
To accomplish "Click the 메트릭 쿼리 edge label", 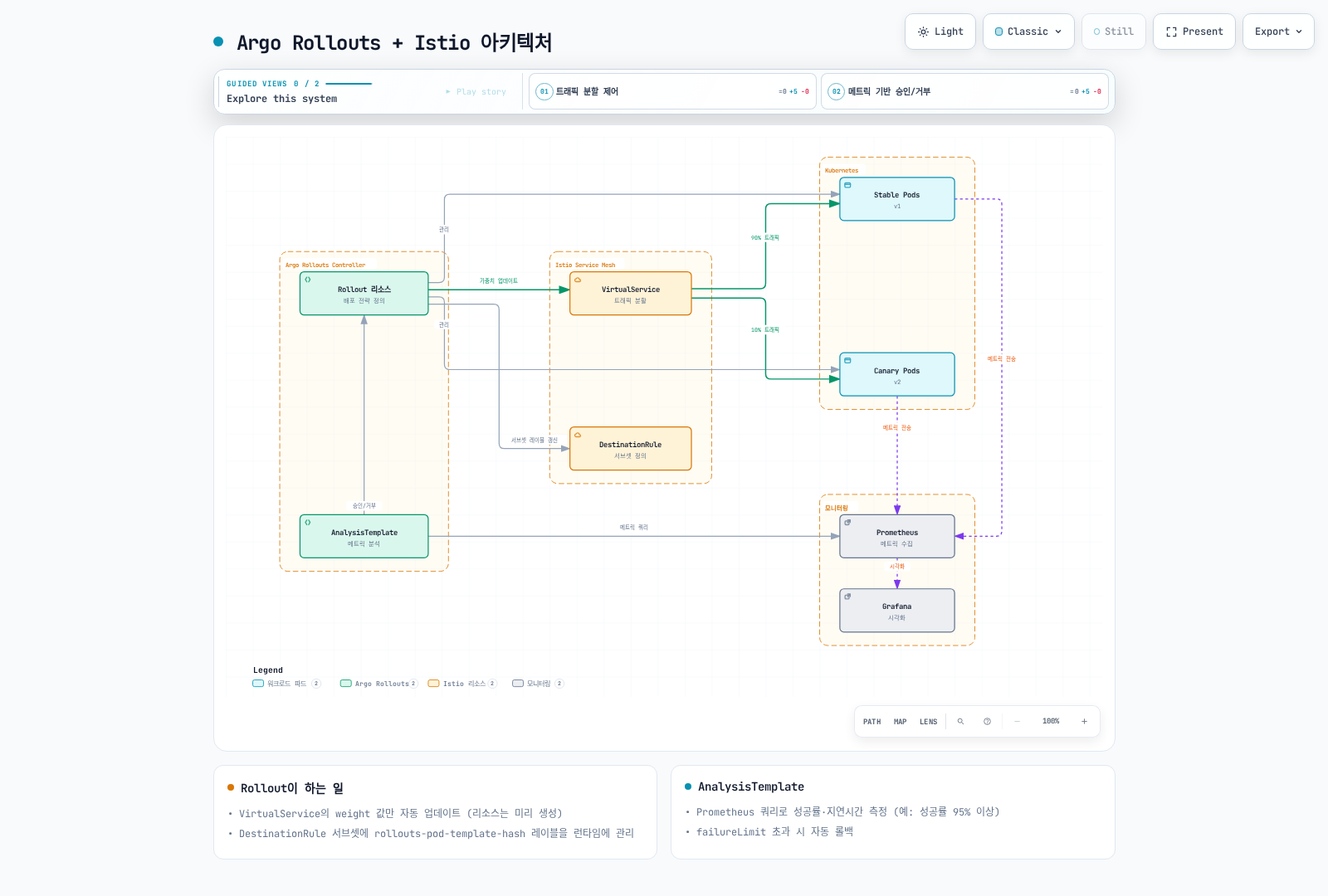I will click(634, 528).
